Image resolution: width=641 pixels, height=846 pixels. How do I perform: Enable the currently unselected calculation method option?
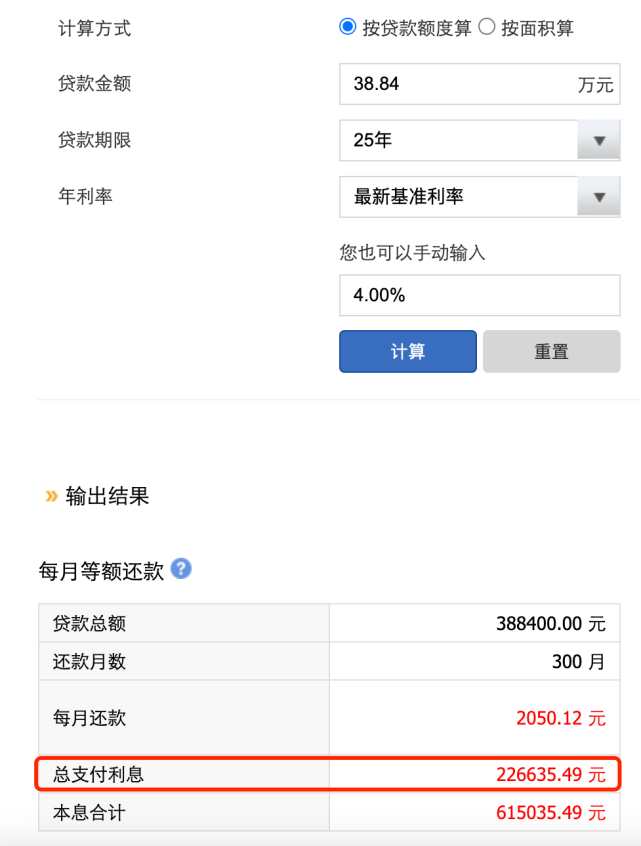(489, 28)
